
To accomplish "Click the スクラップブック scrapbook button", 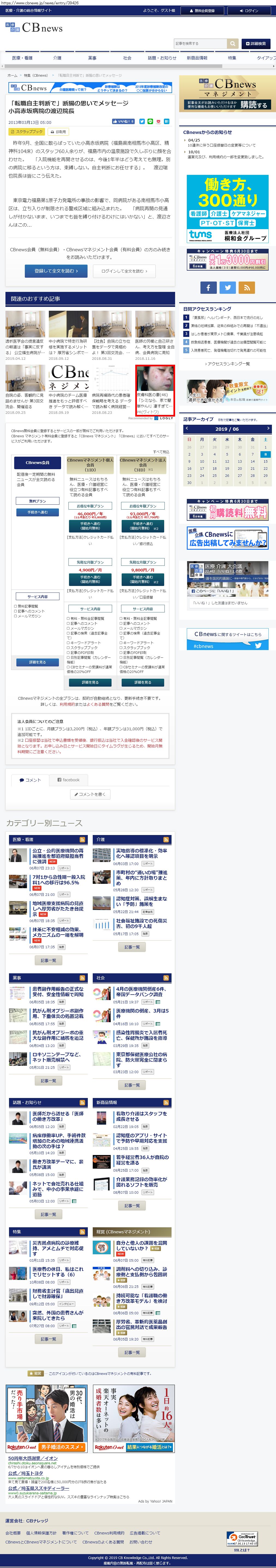I will [27, 131].
